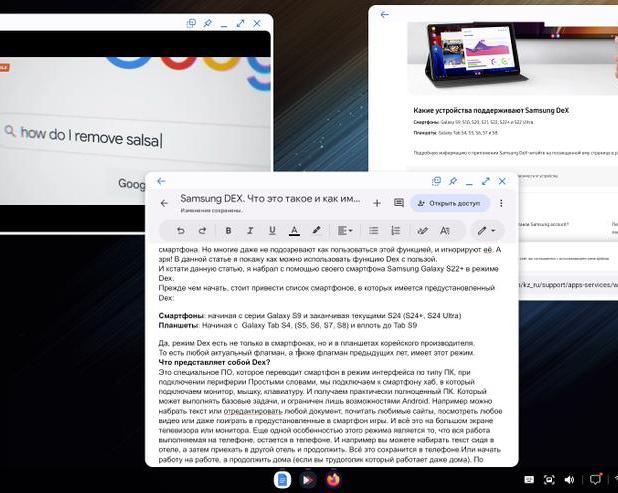Open window transparency options on Docs window
This screenshot has width=618, height=493.
[x=436, y=181]
